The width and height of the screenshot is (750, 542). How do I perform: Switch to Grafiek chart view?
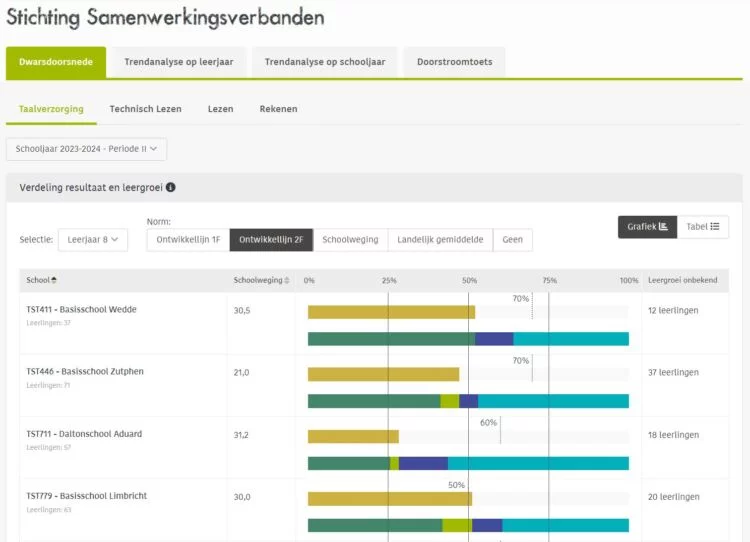(x=647, y=227)
